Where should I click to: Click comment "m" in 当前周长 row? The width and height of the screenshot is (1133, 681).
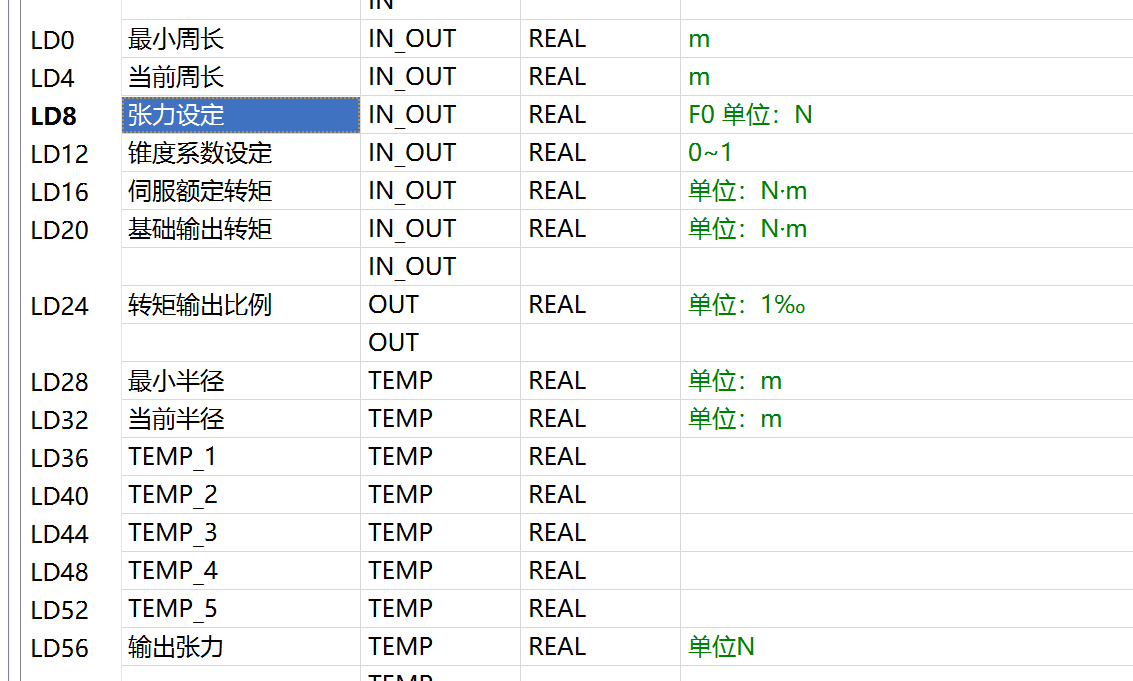tap(699, 77)
